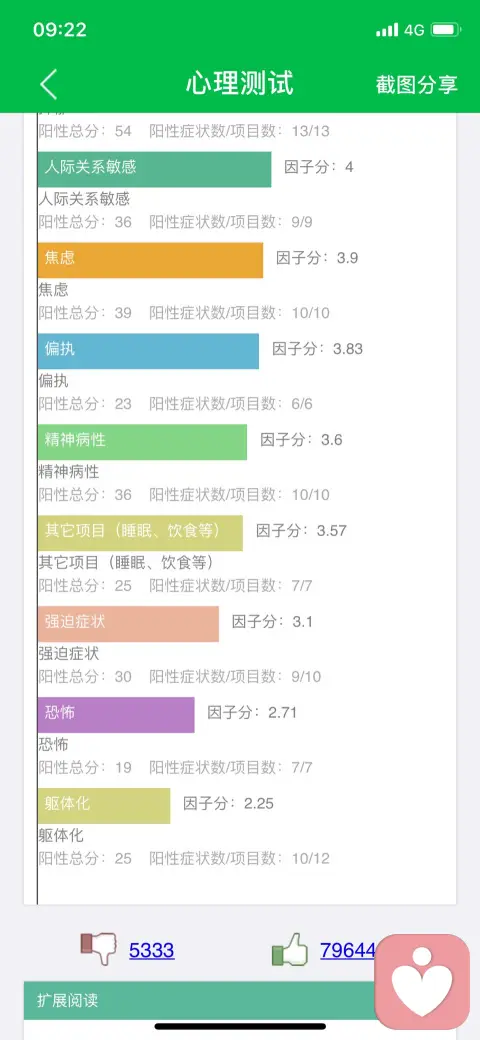Tap the 因子分：3.83 score text
Screen dimensions: 480x1040
(x=318, y=349)
